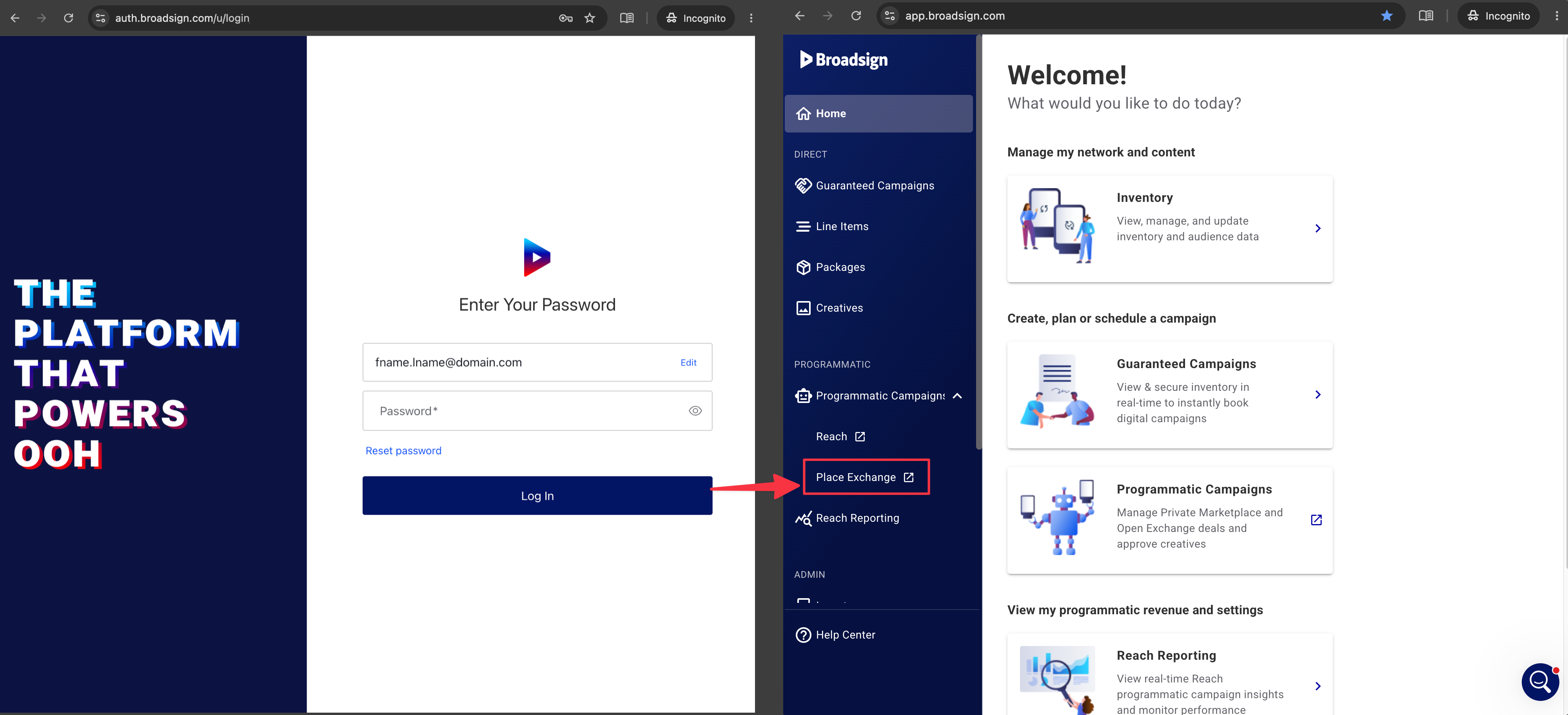Click the Inventory card illustration
This screenshot has width=1568, height=715.
(1057, 226)
